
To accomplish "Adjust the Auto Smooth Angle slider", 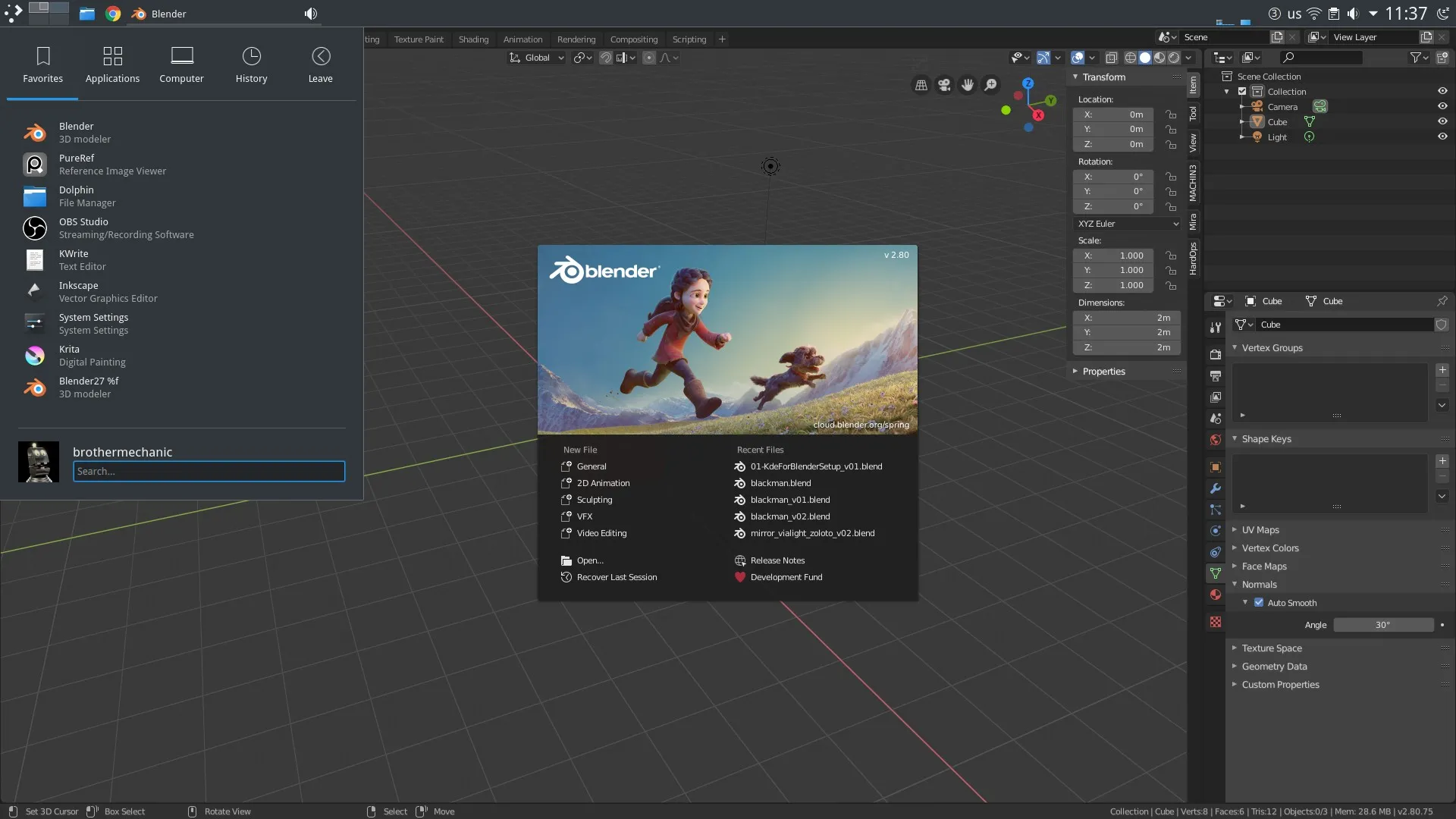I will (x=1383, y=625).
